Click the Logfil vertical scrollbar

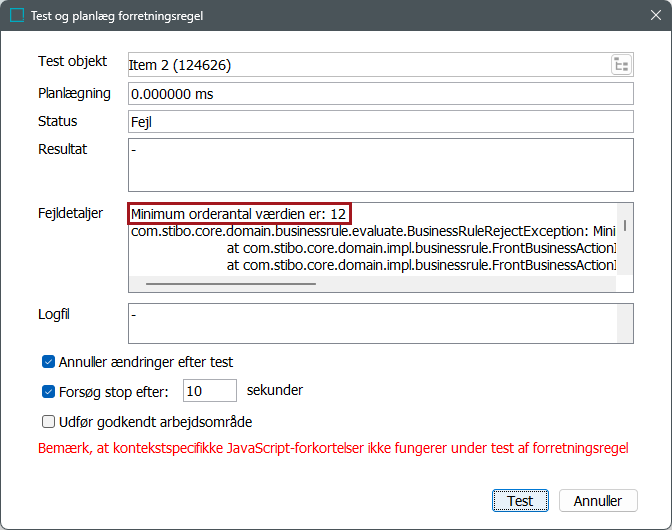(625, 324)
